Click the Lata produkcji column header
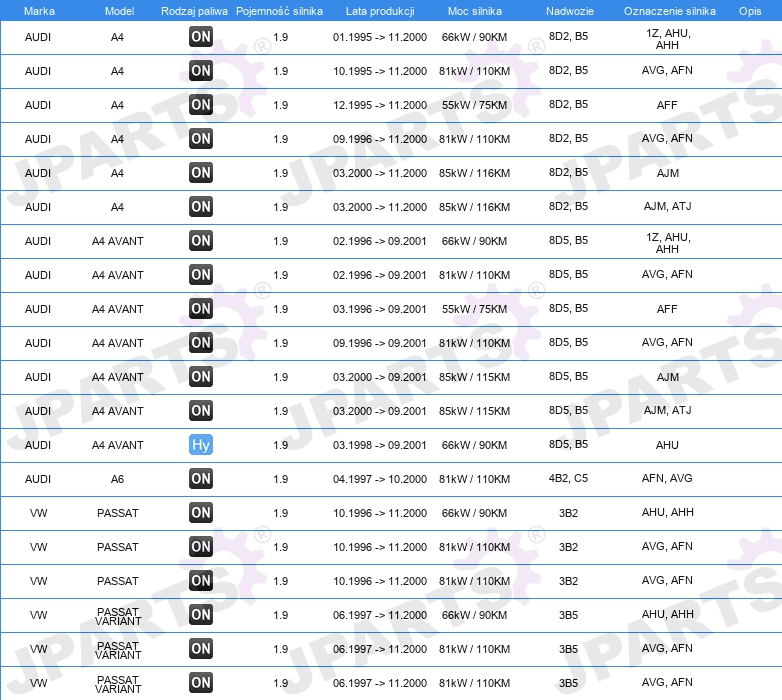The width and height of the screenshot is (782, 700). (380, 11)
